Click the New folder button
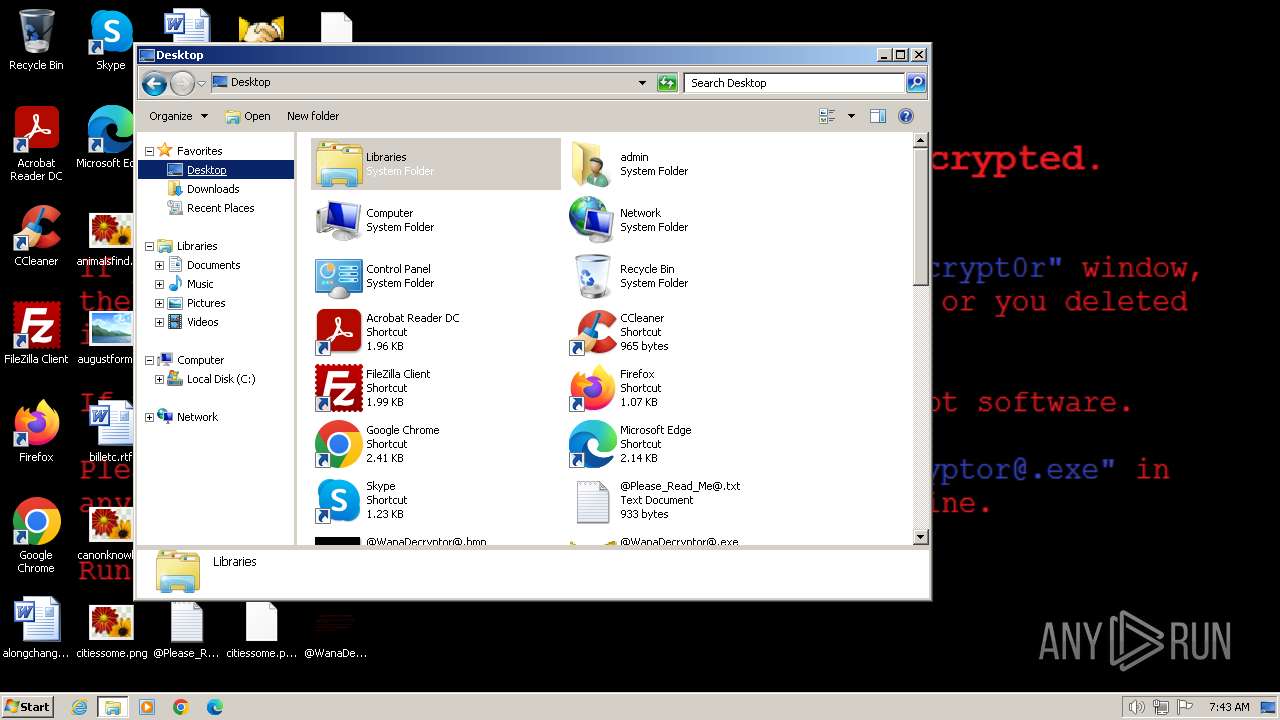The width and height of the screenshot is (1280, 720). tap(313, 116)
